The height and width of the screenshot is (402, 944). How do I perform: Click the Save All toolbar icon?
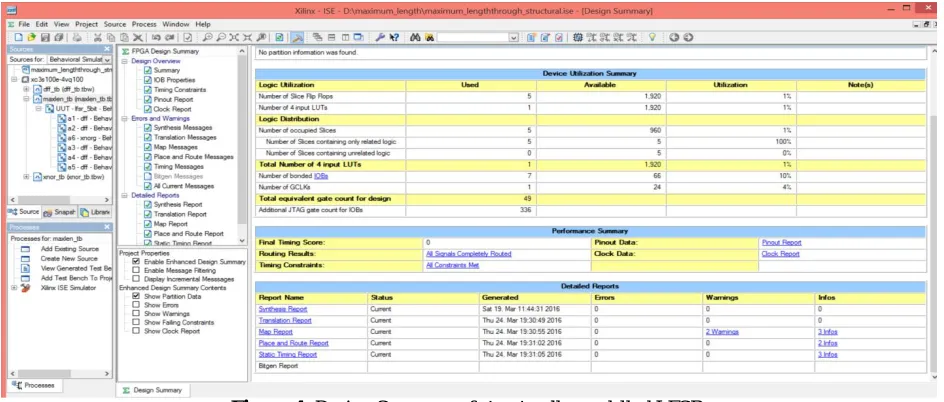click(59, 37)
